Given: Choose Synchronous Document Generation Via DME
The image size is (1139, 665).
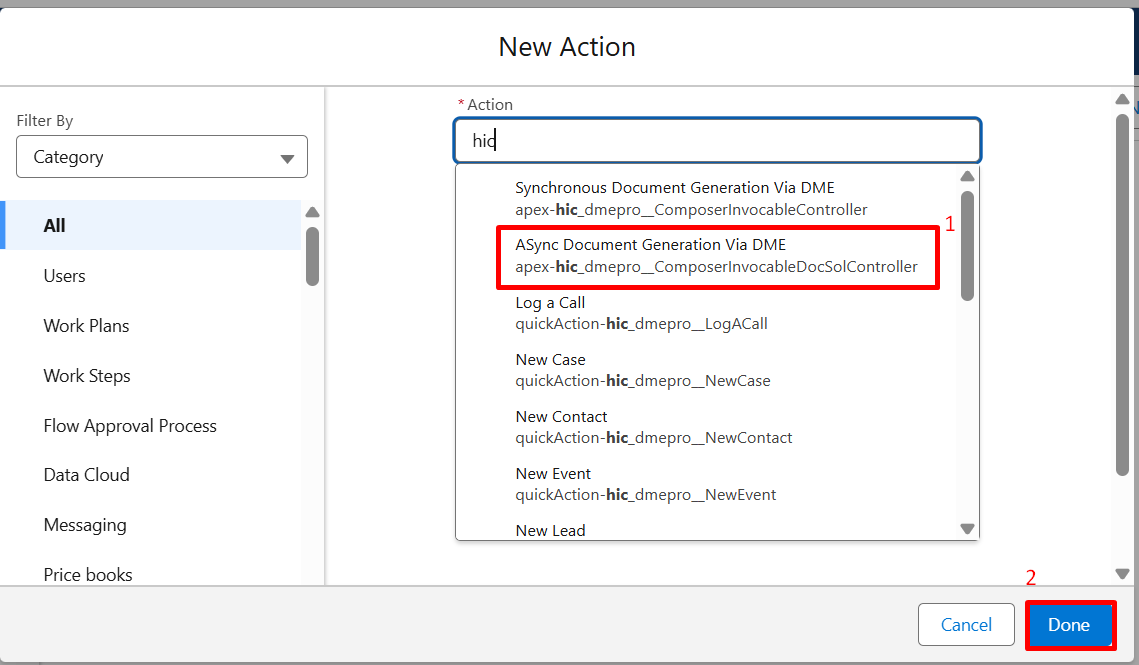Looking at the screenshot, I should (706, 198).
